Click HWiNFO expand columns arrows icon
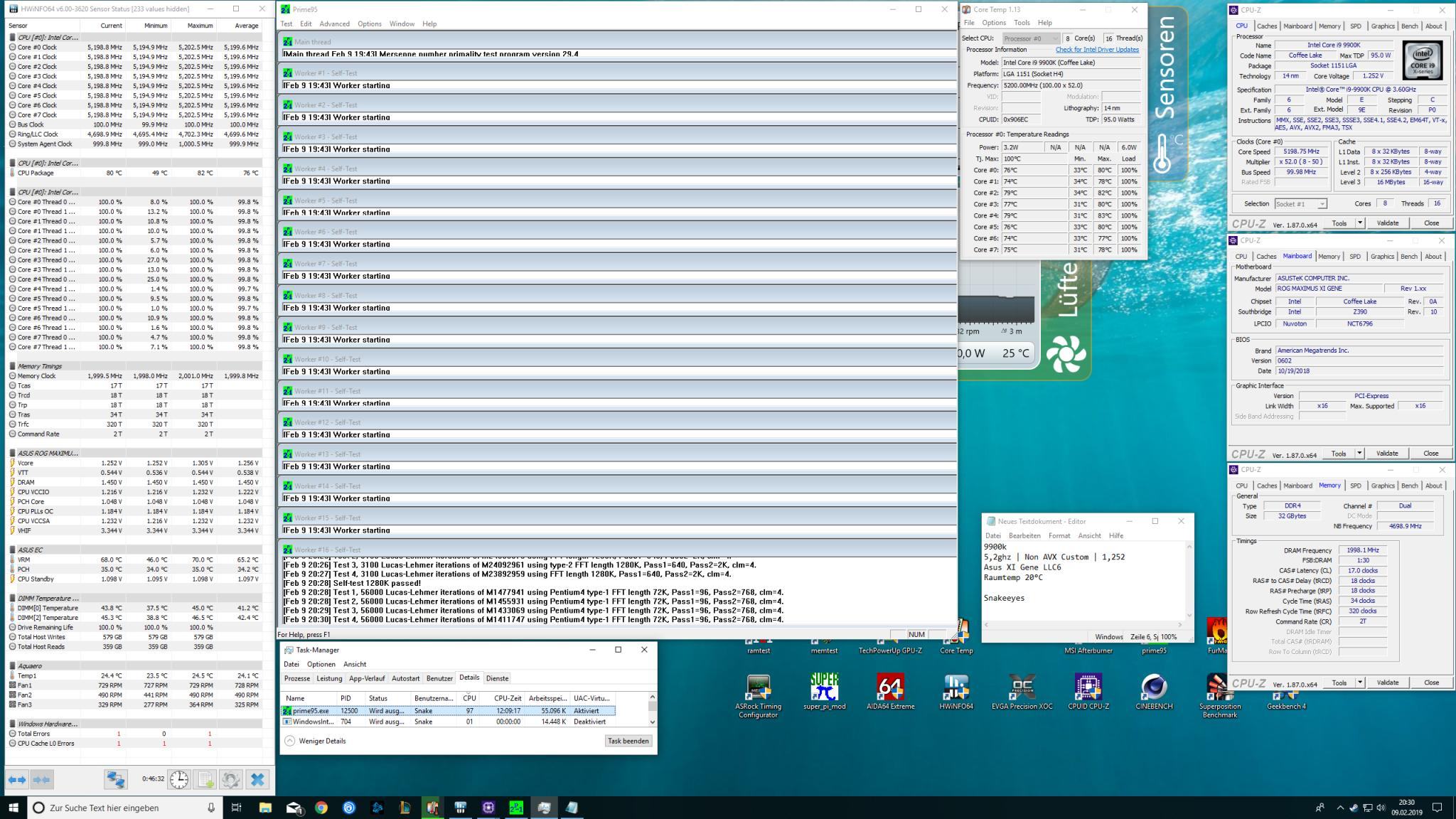Screen dimensions: 1456x819 click(17, 779)
